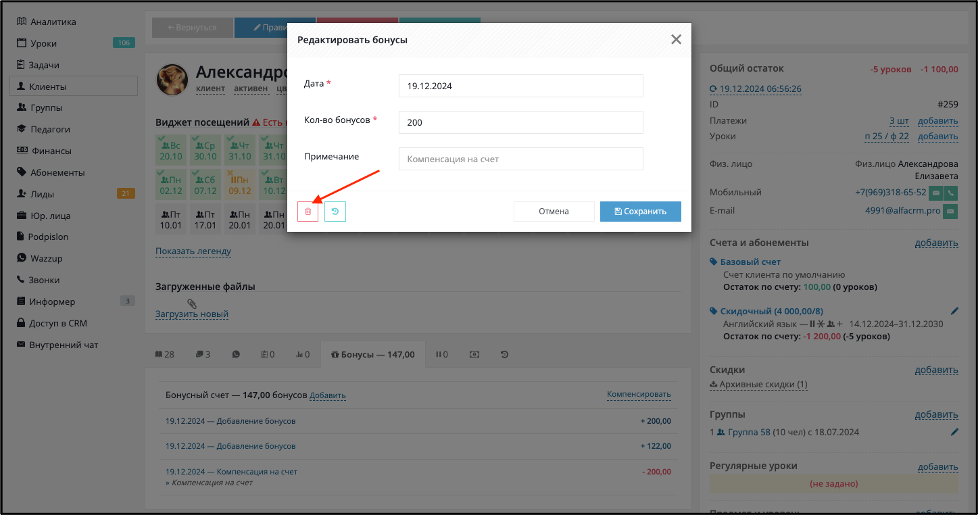979x516 pixels.
Task: Save bonuses with Сохранить button
Action: click(640, 211)
